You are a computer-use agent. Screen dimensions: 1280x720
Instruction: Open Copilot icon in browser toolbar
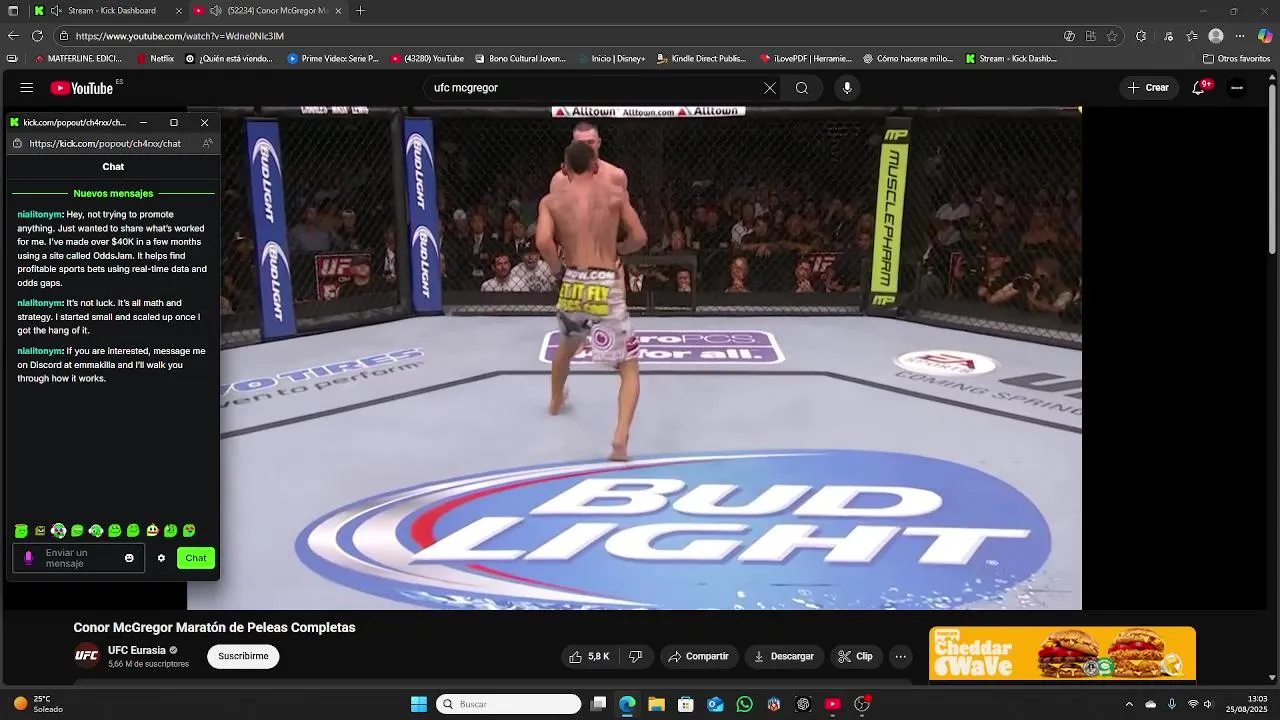point(1265,36)
